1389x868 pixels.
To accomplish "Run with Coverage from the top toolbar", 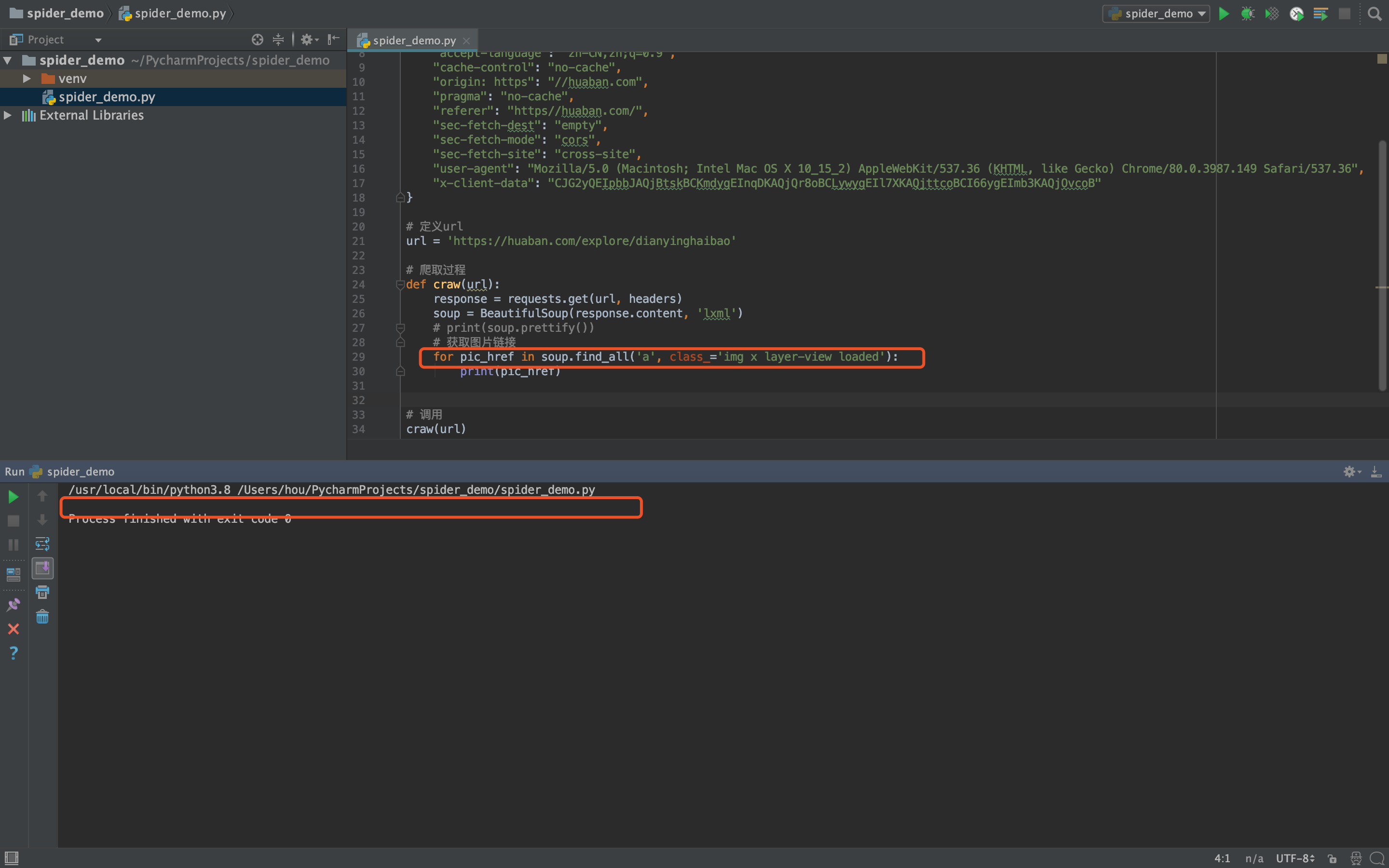I will 1272,14.
